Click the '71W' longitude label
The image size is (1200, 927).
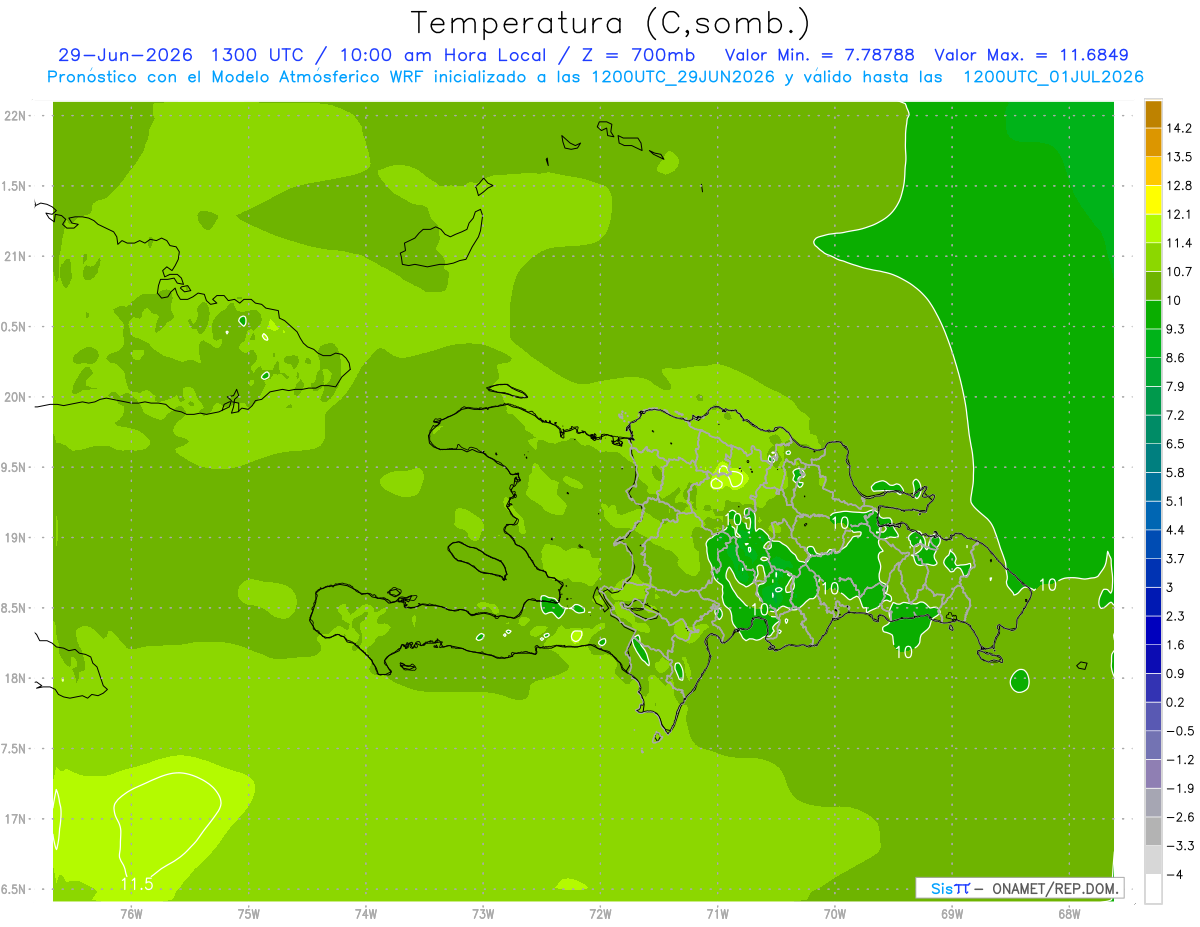pos(718,914)
